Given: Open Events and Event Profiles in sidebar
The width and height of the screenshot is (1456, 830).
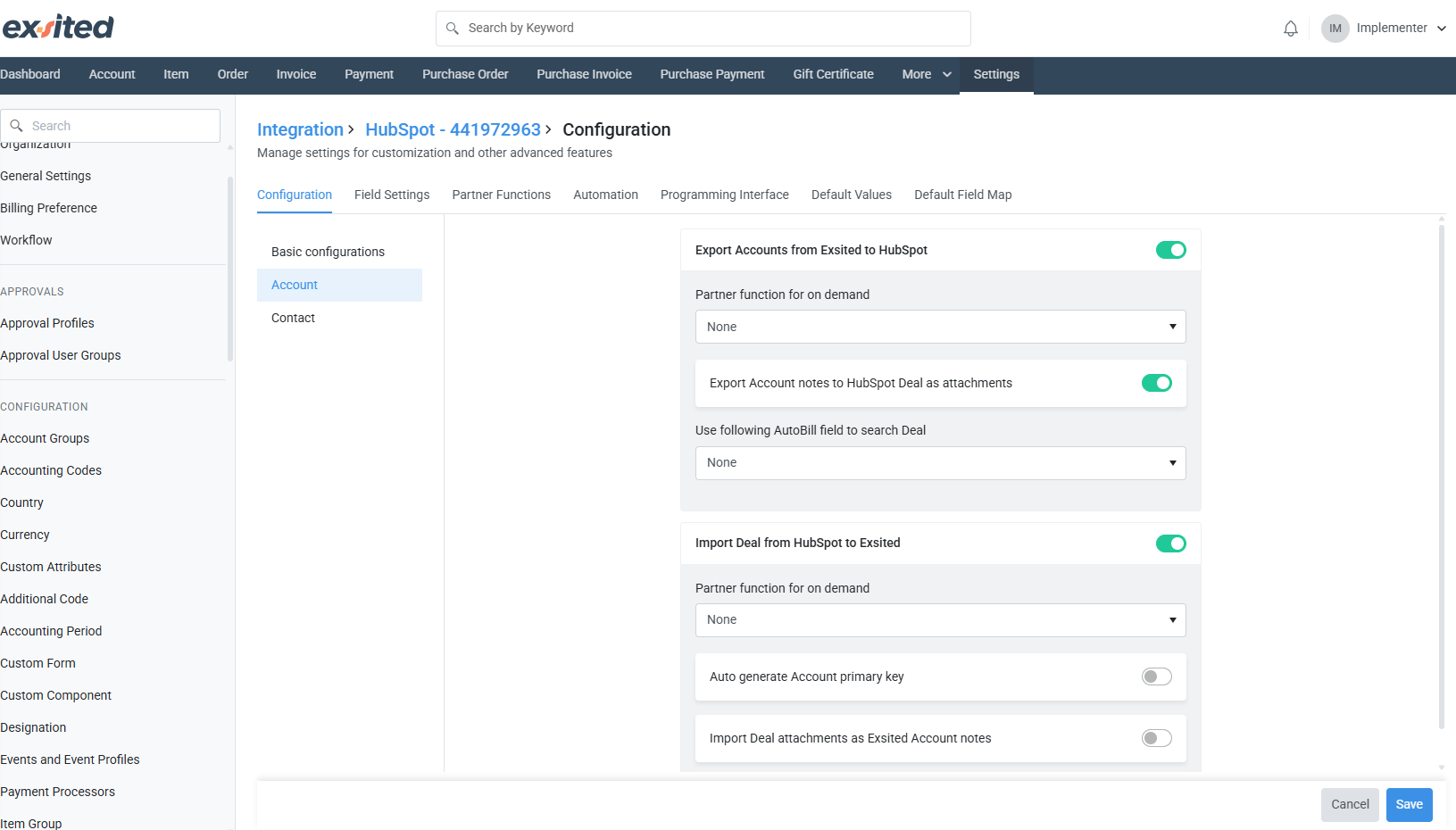Looking at the screenshot, I should pyautogui.click(x=70, y=759).
